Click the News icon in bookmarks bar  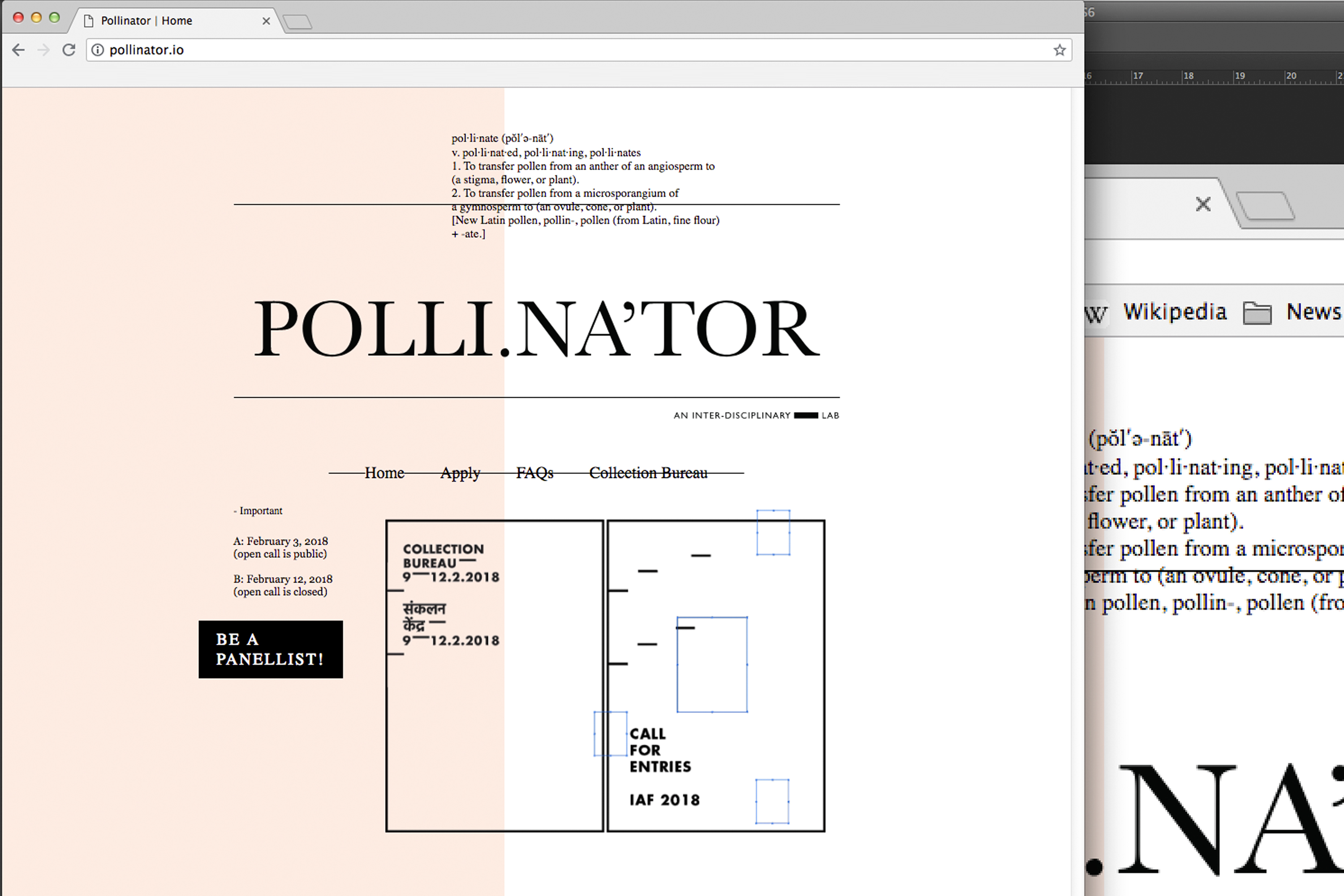[x=1259, y=311]
